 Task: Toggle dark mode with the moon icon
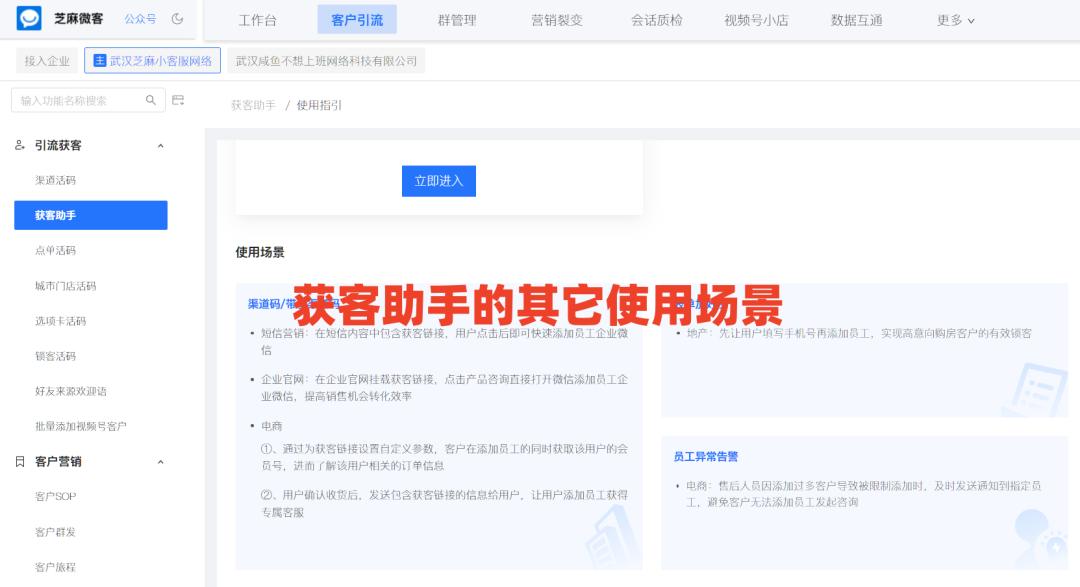pos(178,19)
